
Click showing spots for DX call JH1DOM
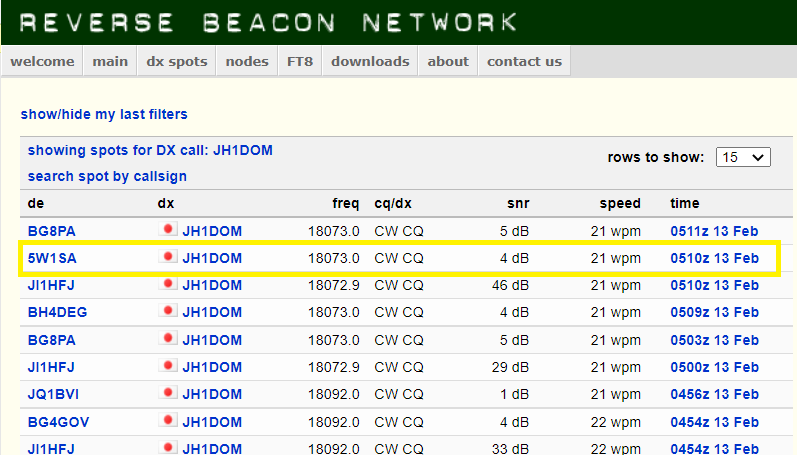click(150, 150)
